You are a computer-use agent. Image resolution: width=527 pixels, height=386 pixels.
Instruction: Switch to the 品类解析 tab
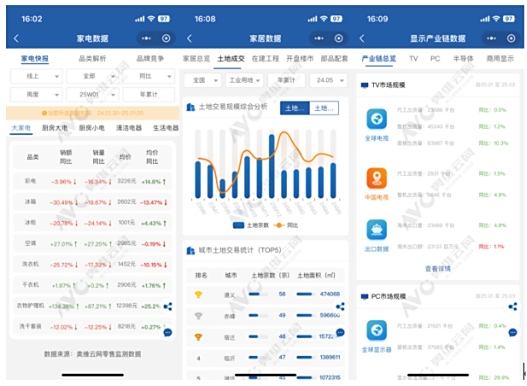(92, 59)
